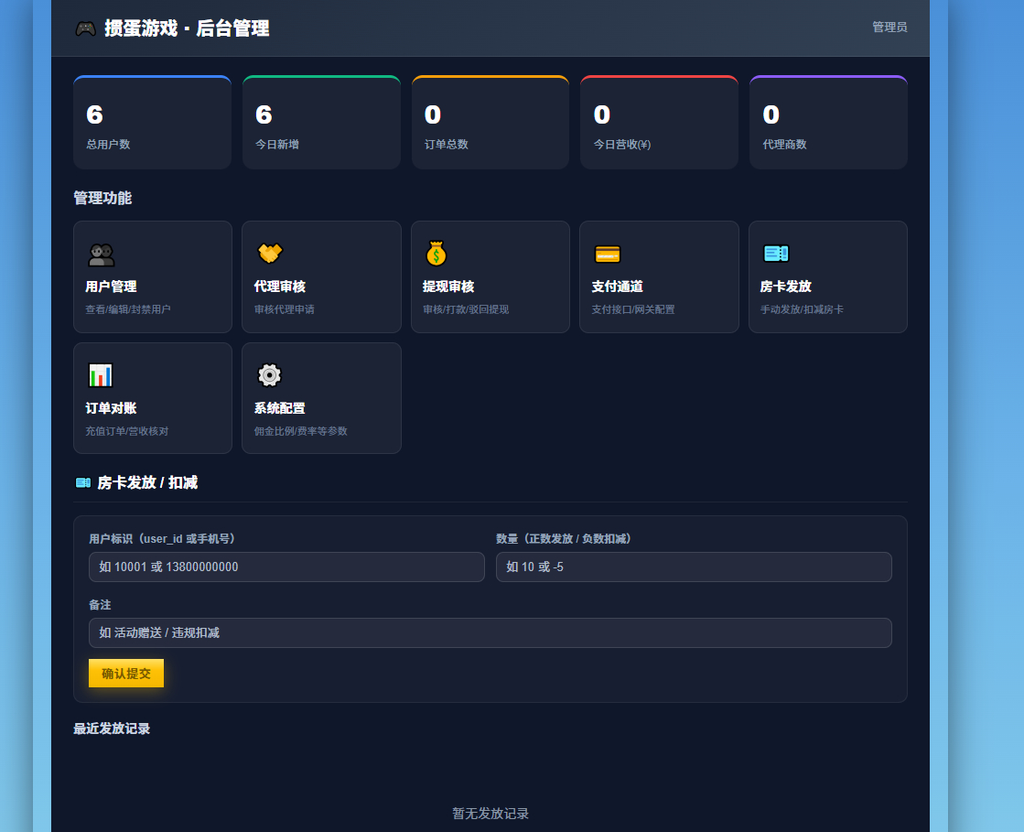Click 审核/打款/驳回提现 description text

(466, 309)
